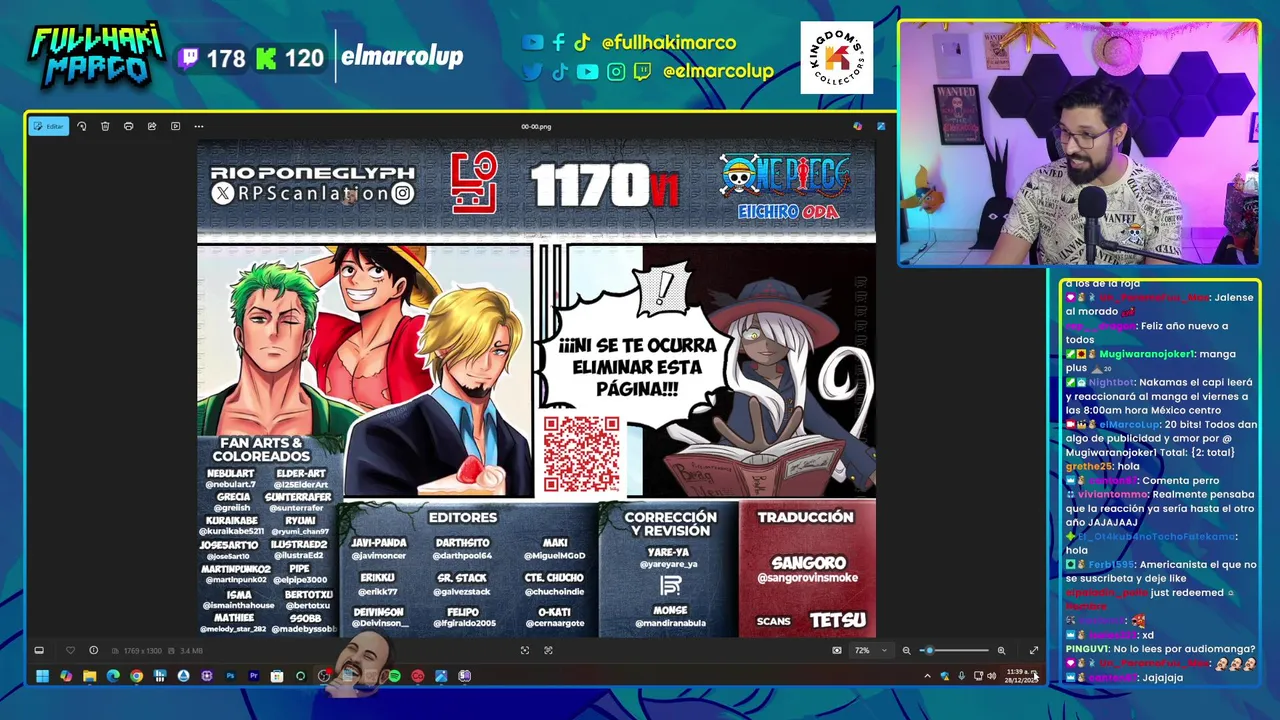Open file info with the info icon

[93, 650]
